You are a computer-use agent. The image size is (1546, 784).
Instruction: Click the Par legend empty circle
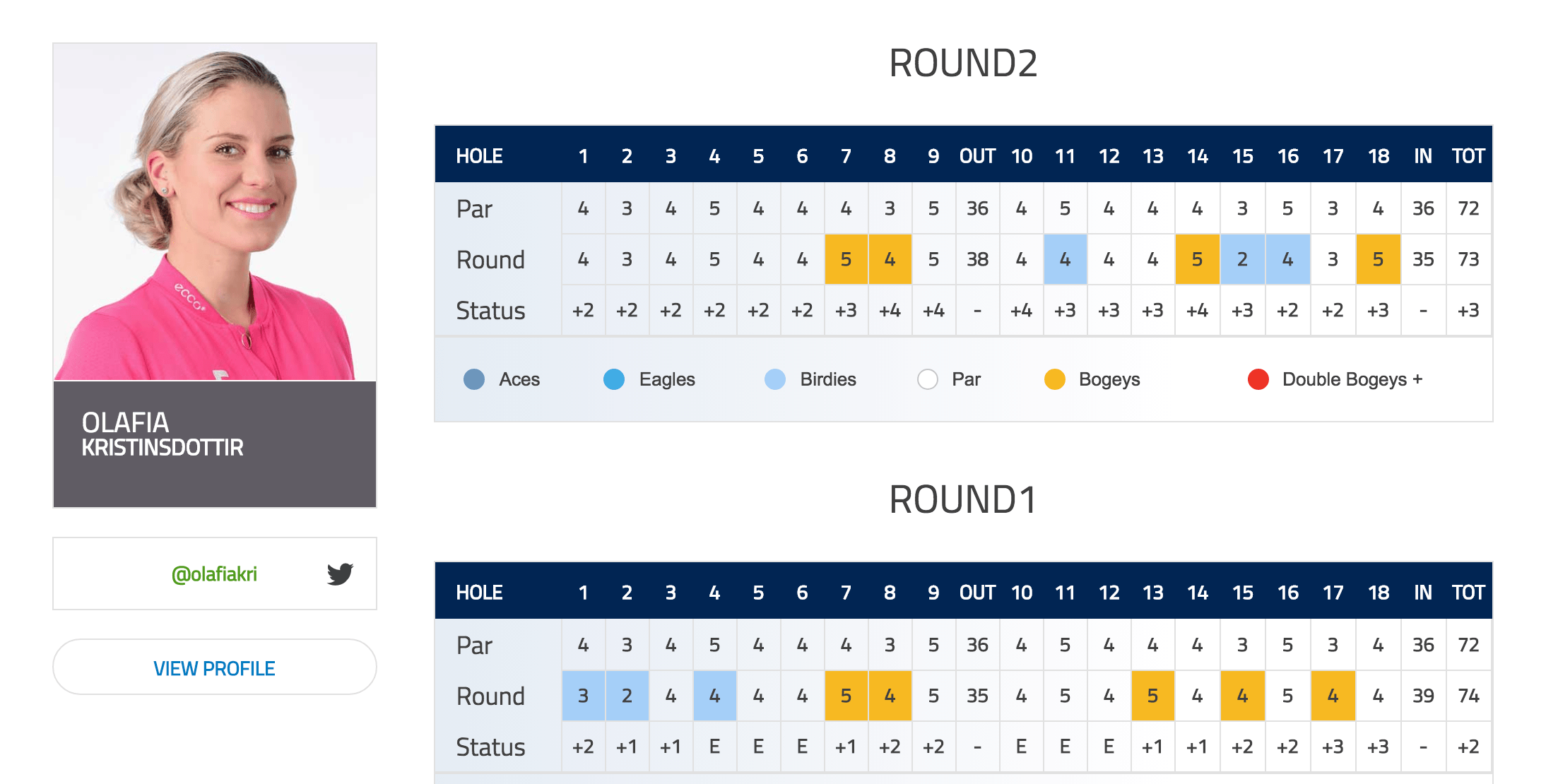928,379
